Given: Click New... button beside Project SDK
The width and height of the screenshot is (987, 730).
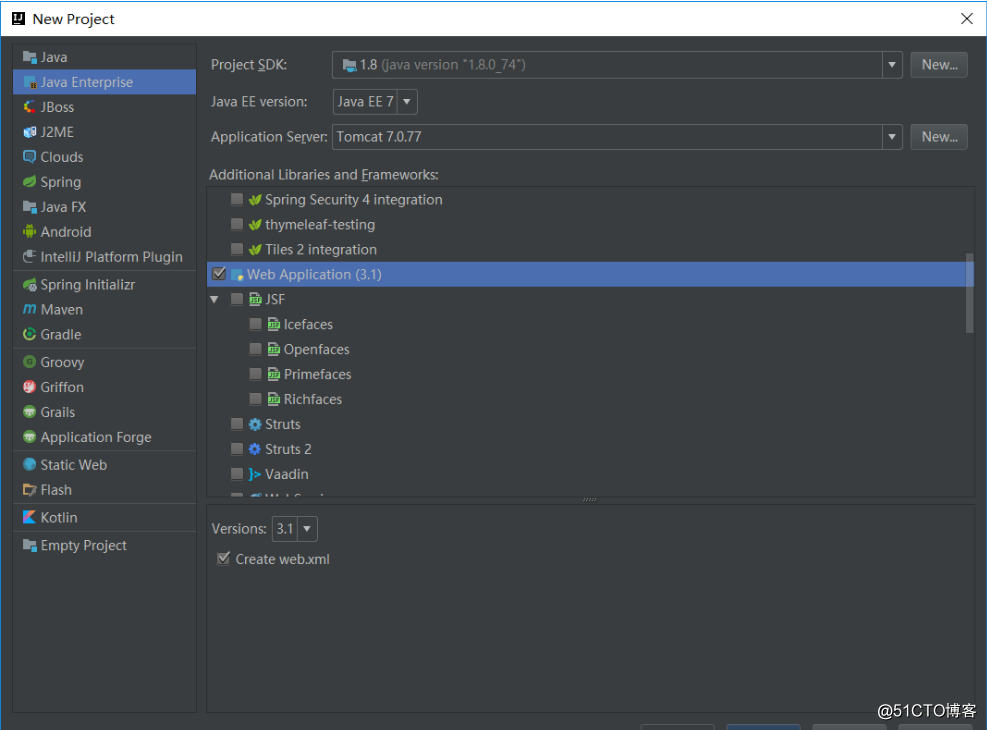Looking at the screenshot, I should [939, 65].
